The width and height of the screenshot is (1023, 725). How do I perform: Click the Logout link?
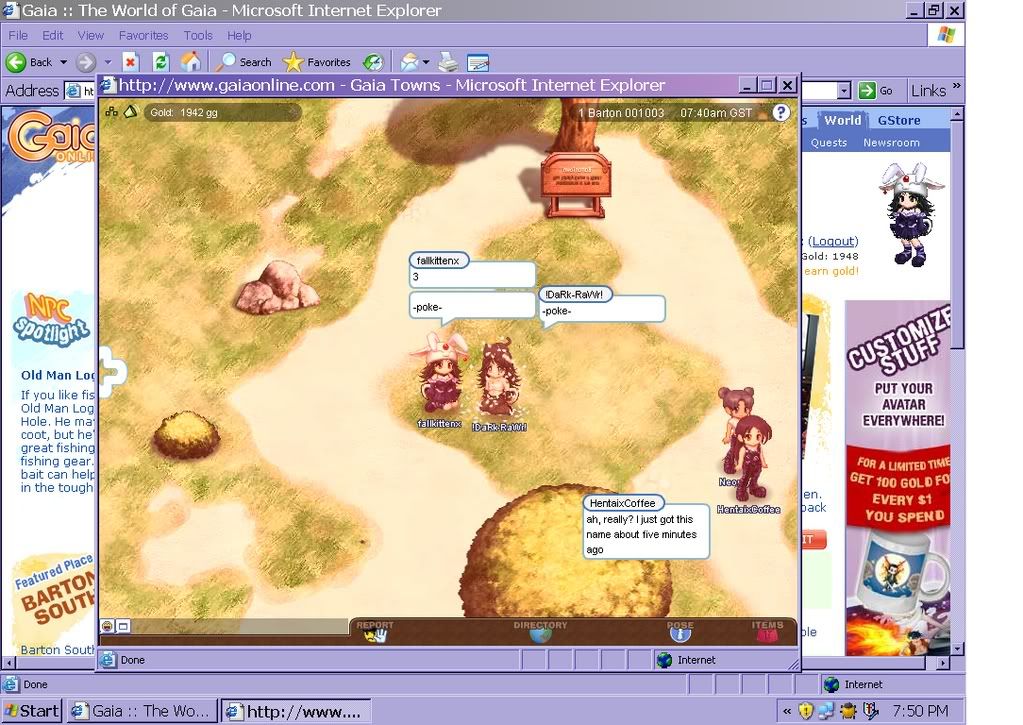click(x=833, y=241)
